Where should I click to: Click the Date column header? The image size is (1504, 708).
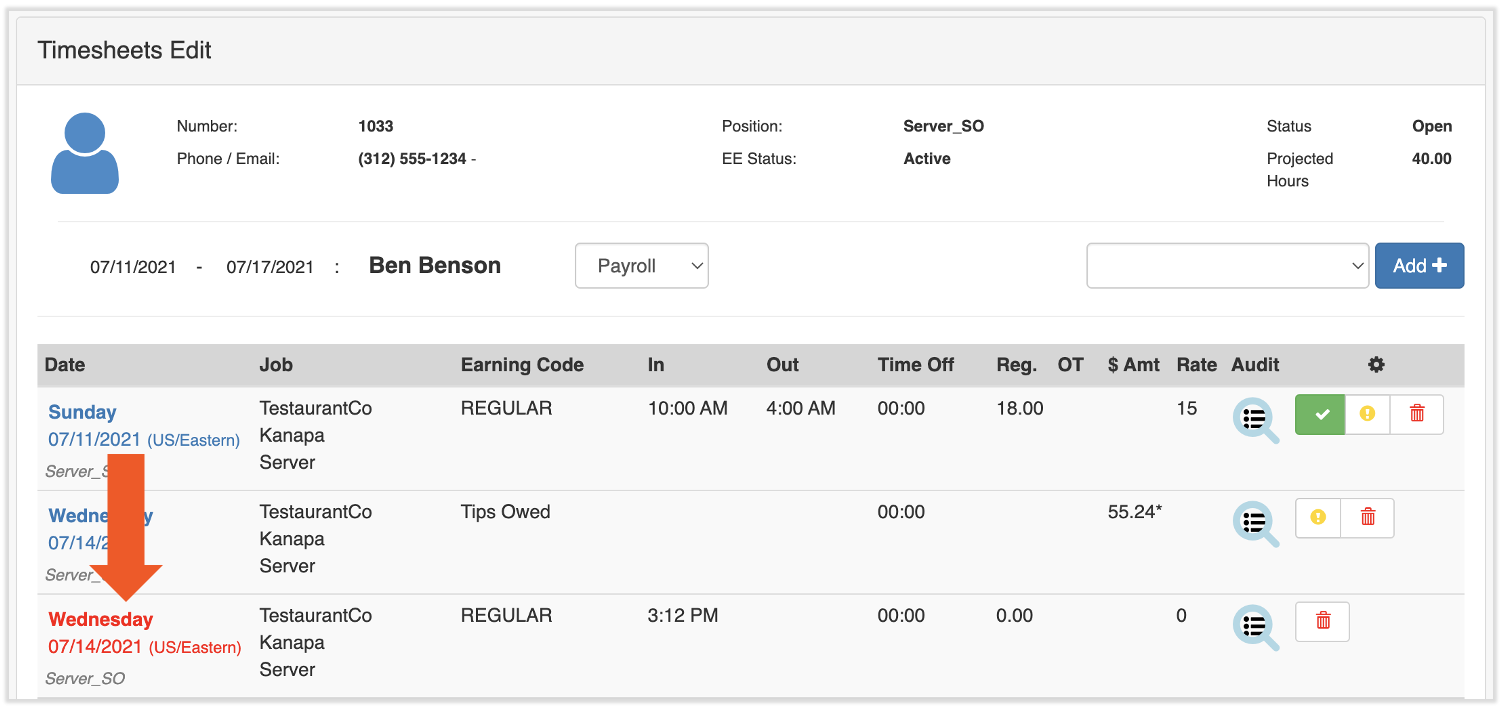(64, 364)
